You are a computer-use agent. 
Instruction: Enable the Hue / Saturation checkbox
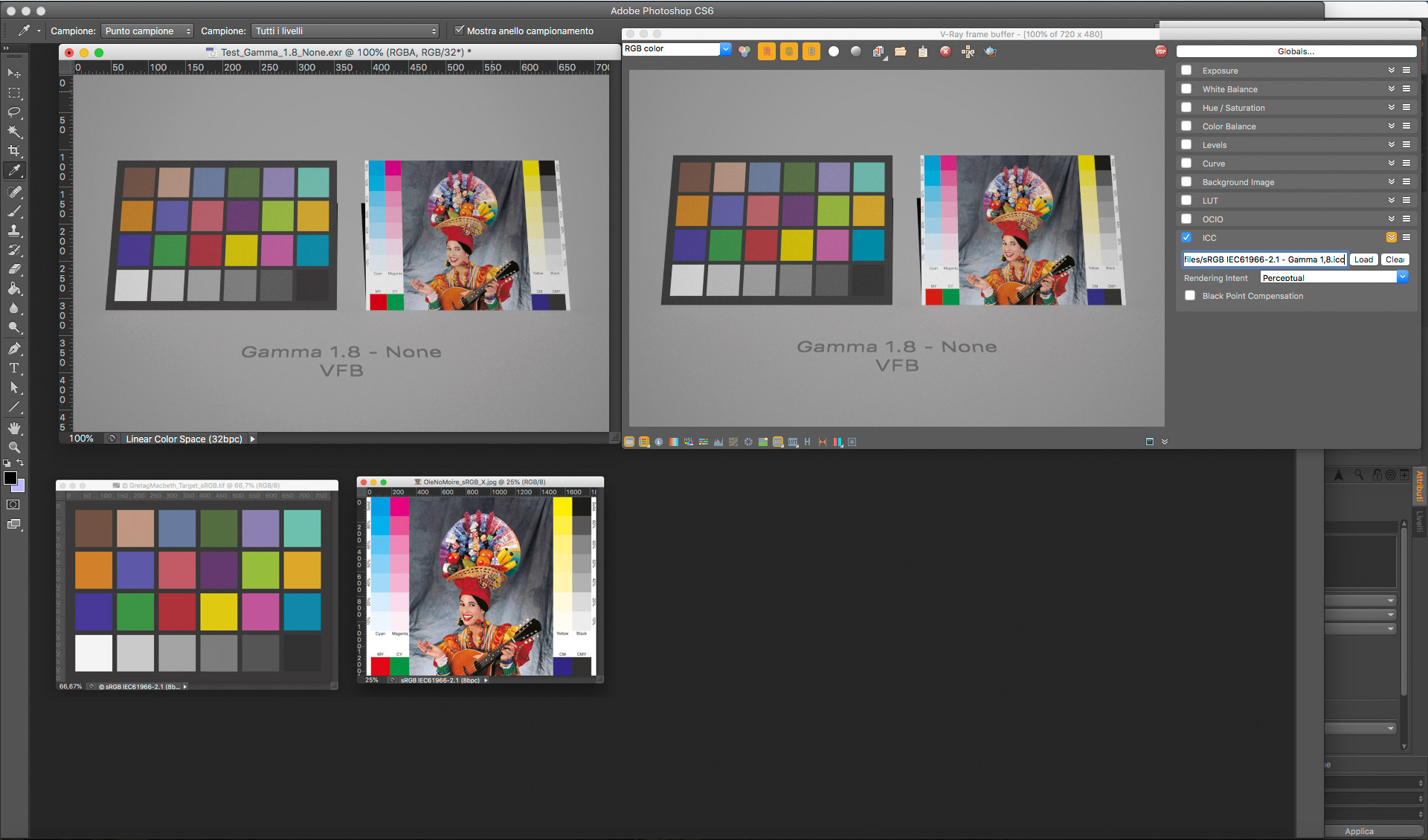pos(1186,107)
